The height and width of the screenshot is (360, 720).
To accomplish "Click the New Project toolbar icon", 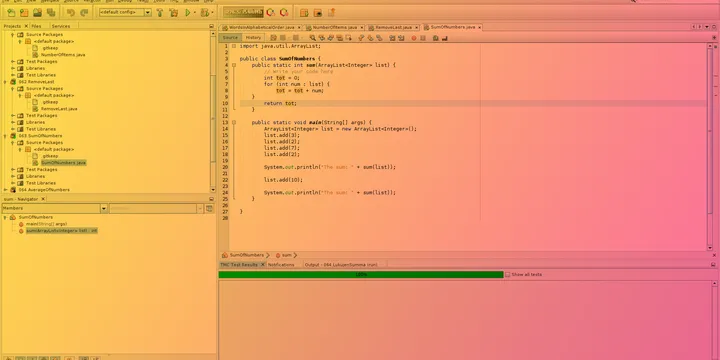I will click(x=24, y=12).
